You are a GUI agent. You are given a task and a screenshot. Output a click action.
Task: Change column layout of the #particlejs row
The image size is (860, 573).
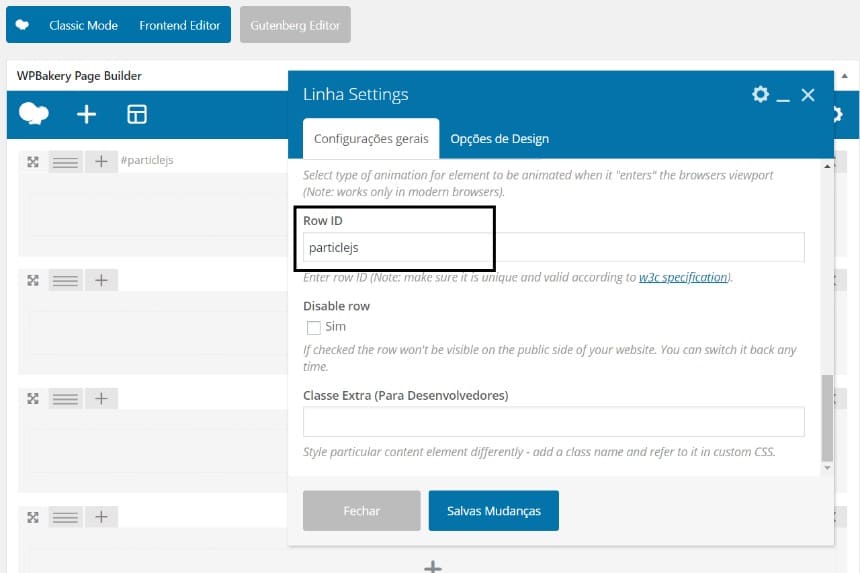(65, 162)
